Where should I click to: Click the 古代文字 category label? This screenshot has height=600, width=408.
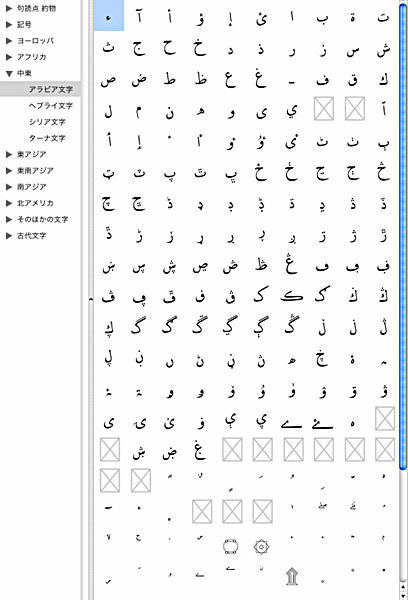point(31,236)
